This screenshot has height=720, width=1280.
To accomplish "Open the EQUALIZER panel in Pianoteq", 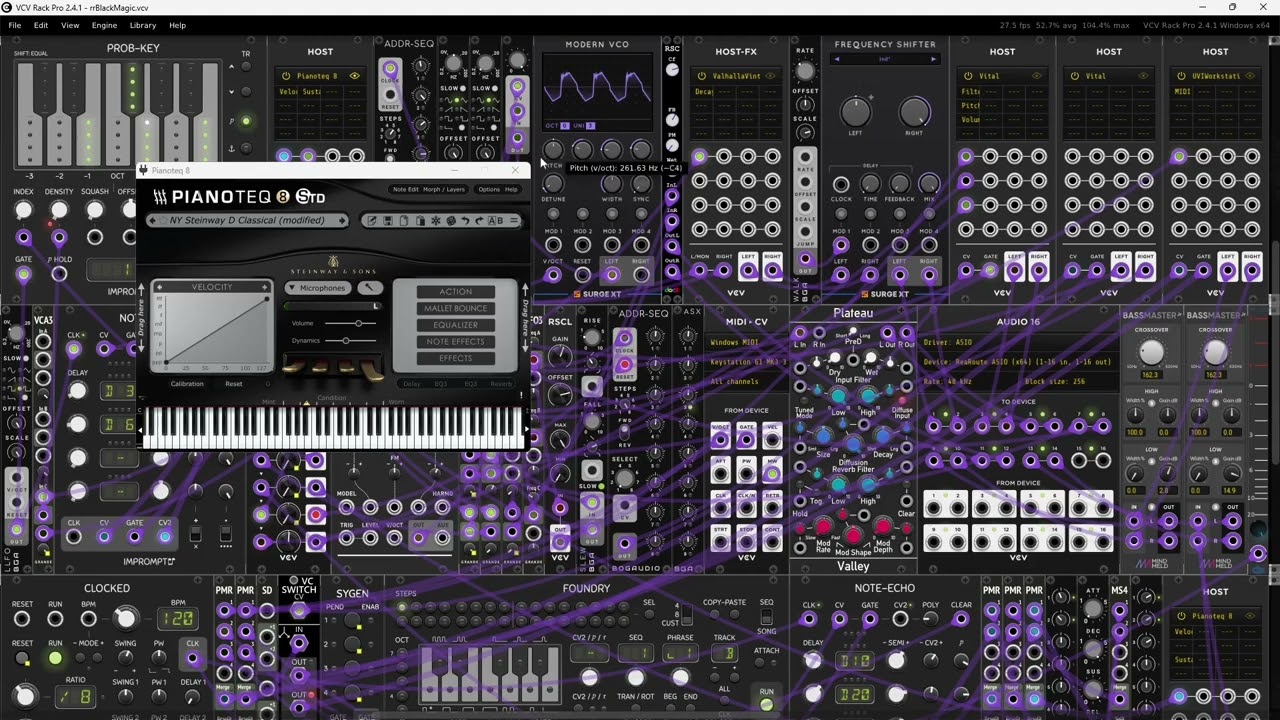I will click(455, 325).
